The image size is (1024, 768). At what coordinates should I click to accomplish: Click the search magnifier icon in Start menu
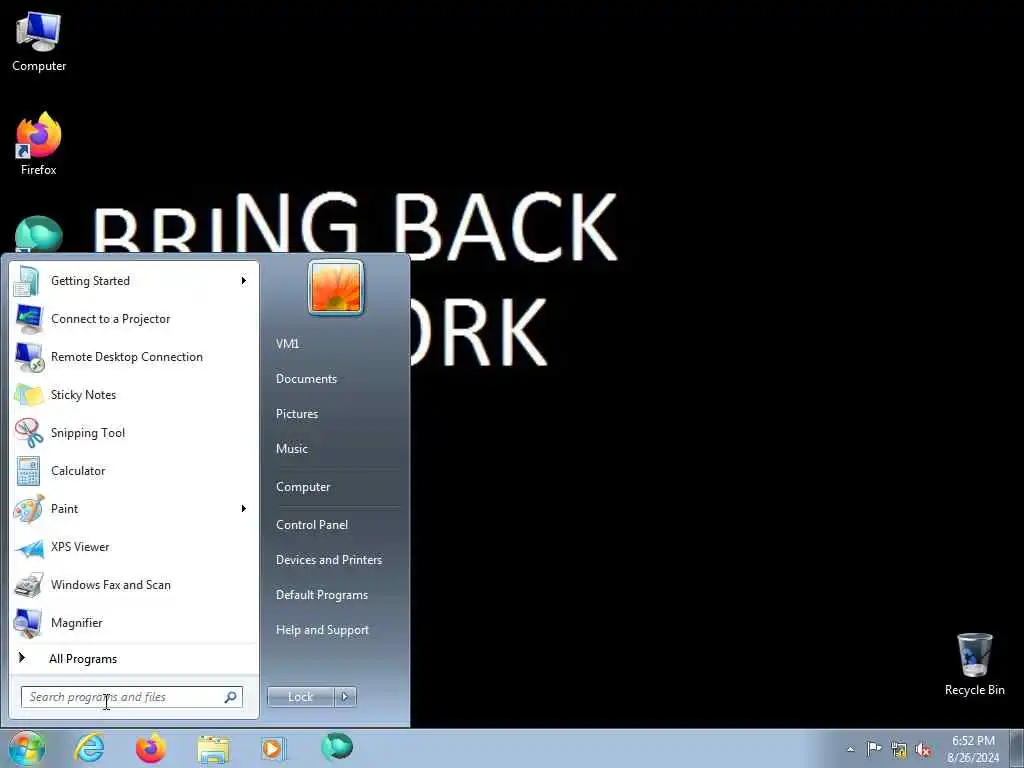tap(231, 697)
